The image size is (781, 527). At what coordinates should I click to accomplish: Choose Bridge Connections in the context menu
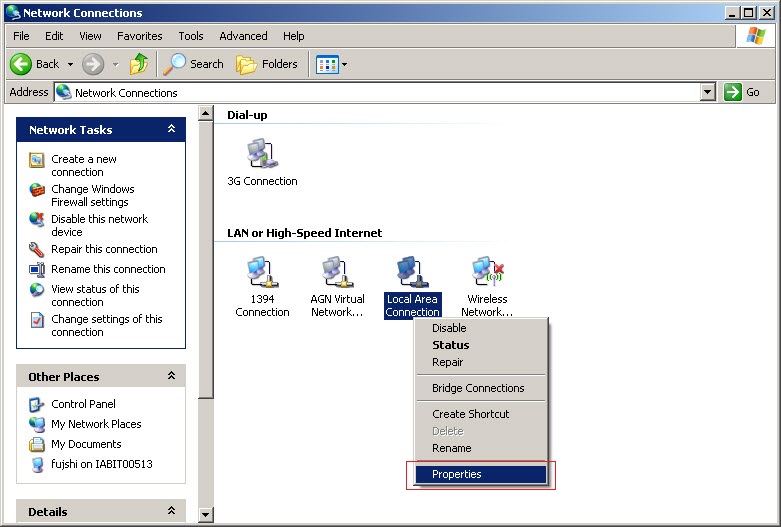tap(481, 388)
